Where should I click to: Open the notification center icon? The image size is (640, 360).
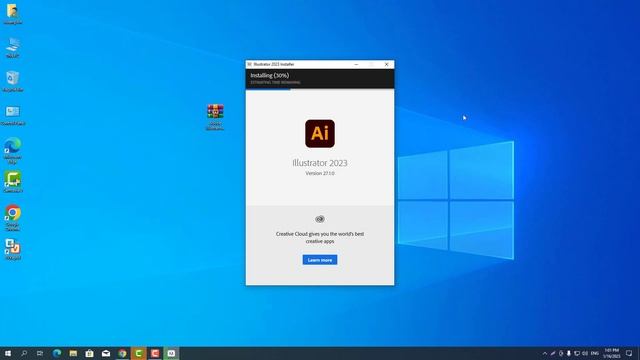pos(629,353)
